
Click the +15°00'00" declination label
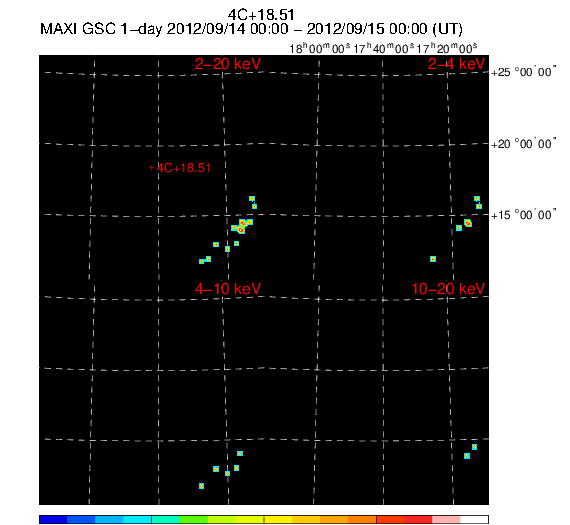[x=523, y=215]
